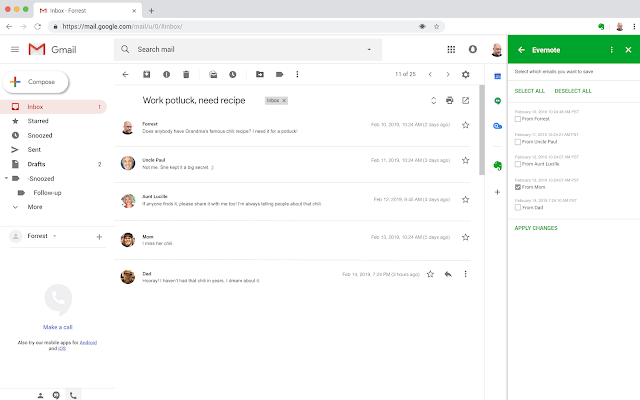Remove the Inbox label chip
The height and width of the screenshot is (400, 640).
(284, 100)
